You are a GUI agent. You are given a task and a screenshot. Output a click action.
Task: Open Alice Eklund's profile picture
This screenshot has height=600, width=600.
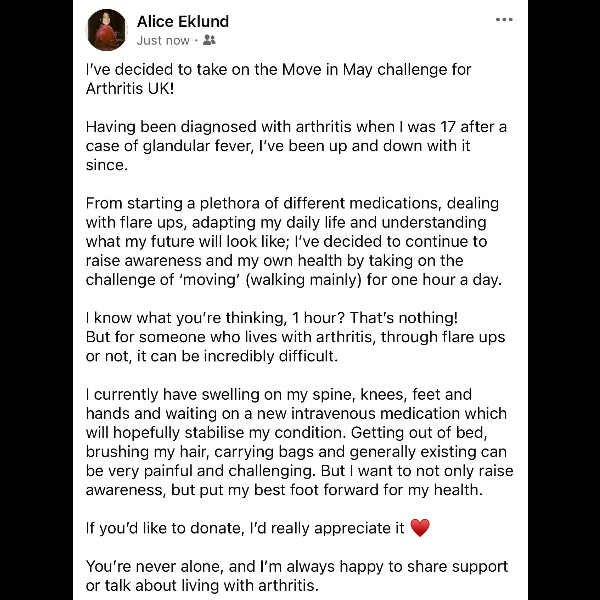tap(107, 30)
